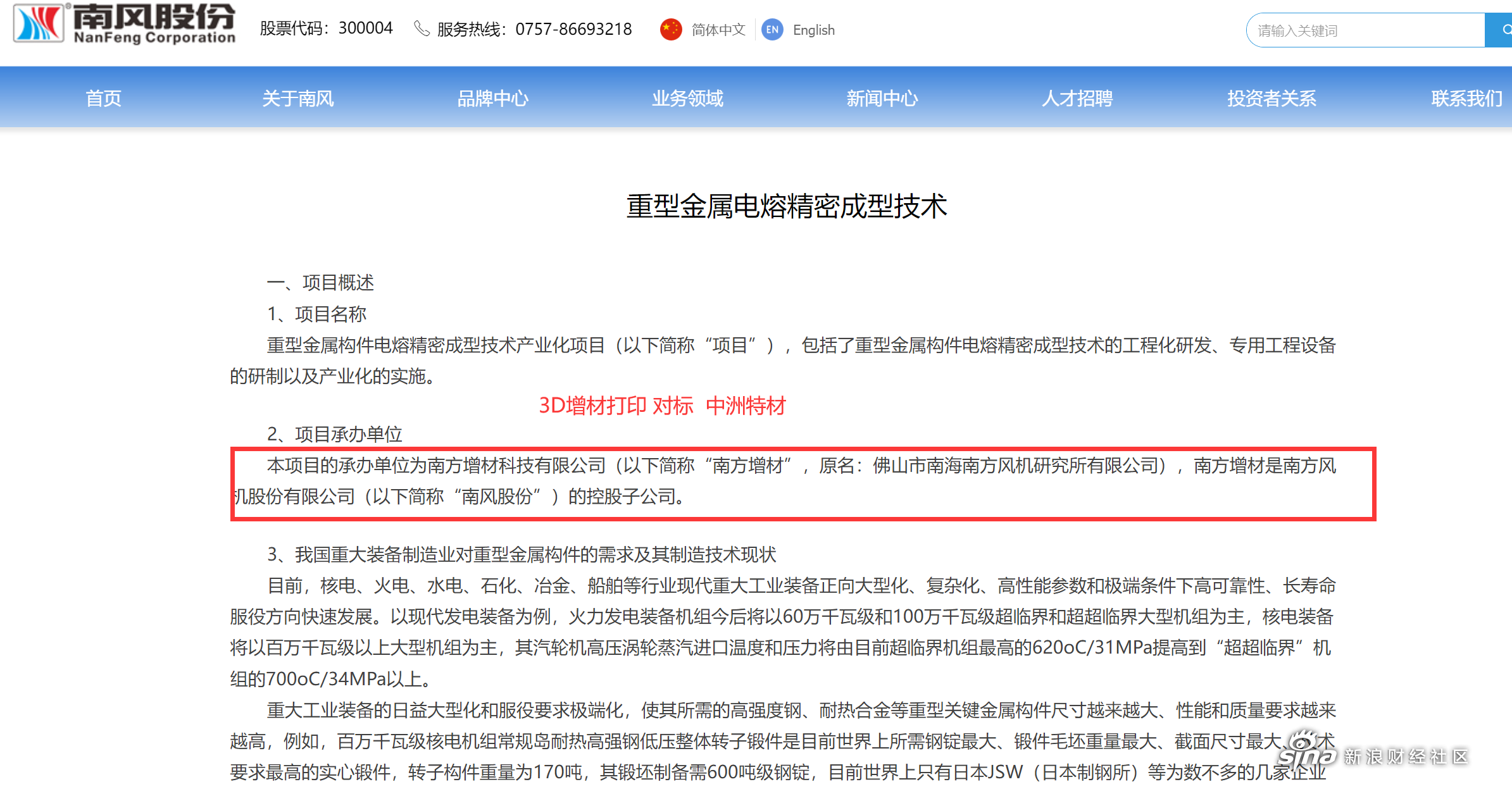Open the 联系我们 menu
1512x789 pixels.
click(x=1467, y=98)
